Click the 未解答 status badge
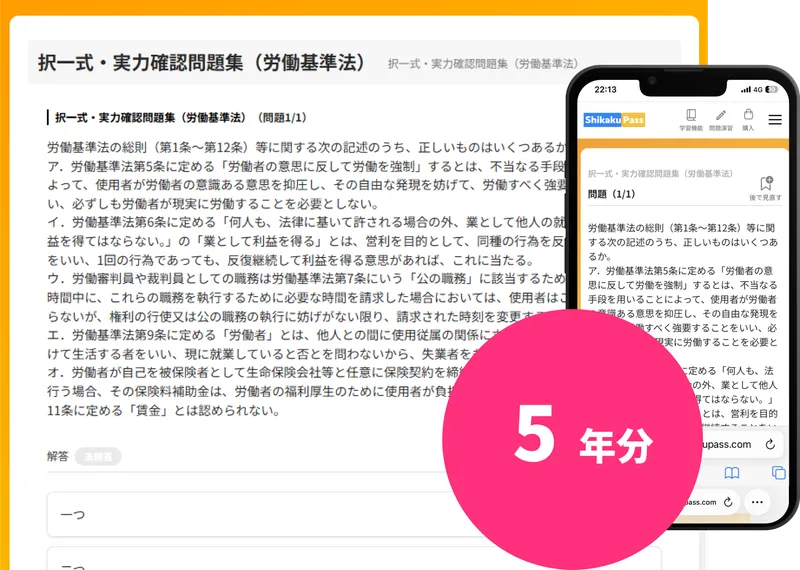The width and height of the screenshot is (800, 570). pyautogui.click(x=98, y=457)
